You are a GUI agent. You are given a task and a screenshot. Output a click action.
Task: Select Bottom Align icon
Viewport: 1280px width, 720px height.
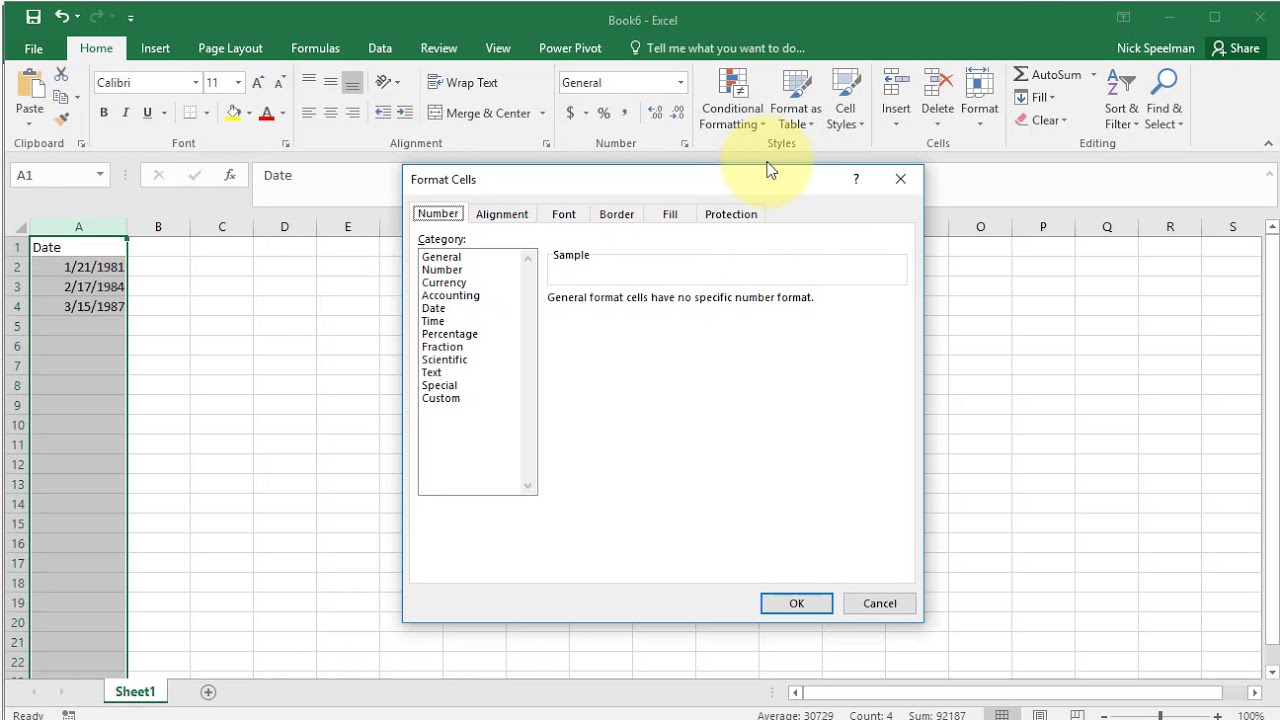click(352, 83)
